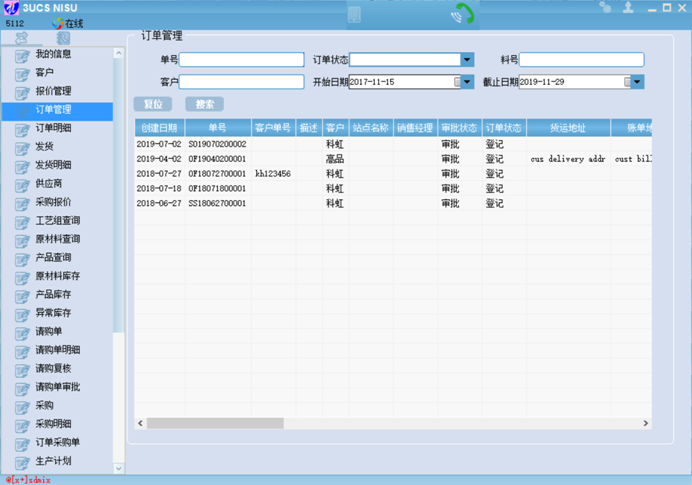Screen dimensions: 692x485
Task: Click the edit icon beside 发货
Action: pyautogui.click(x=22, y=148)
